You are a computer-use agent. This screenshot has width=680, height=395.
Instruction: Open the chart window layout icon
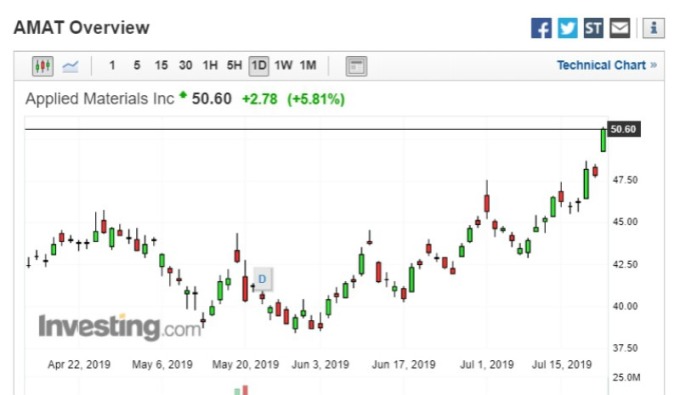tap(356, 66)
